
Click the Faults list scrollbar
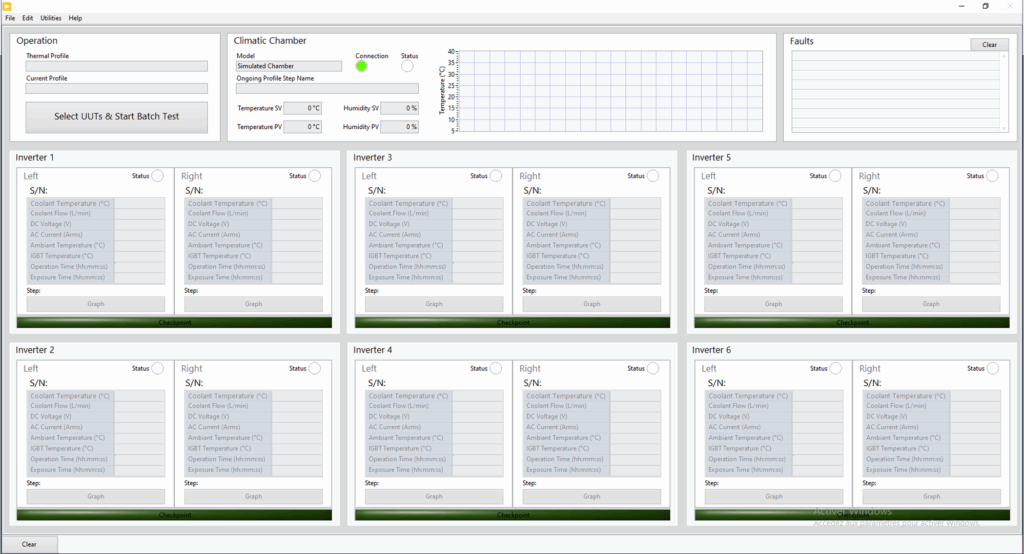(x=1004, y=91)
